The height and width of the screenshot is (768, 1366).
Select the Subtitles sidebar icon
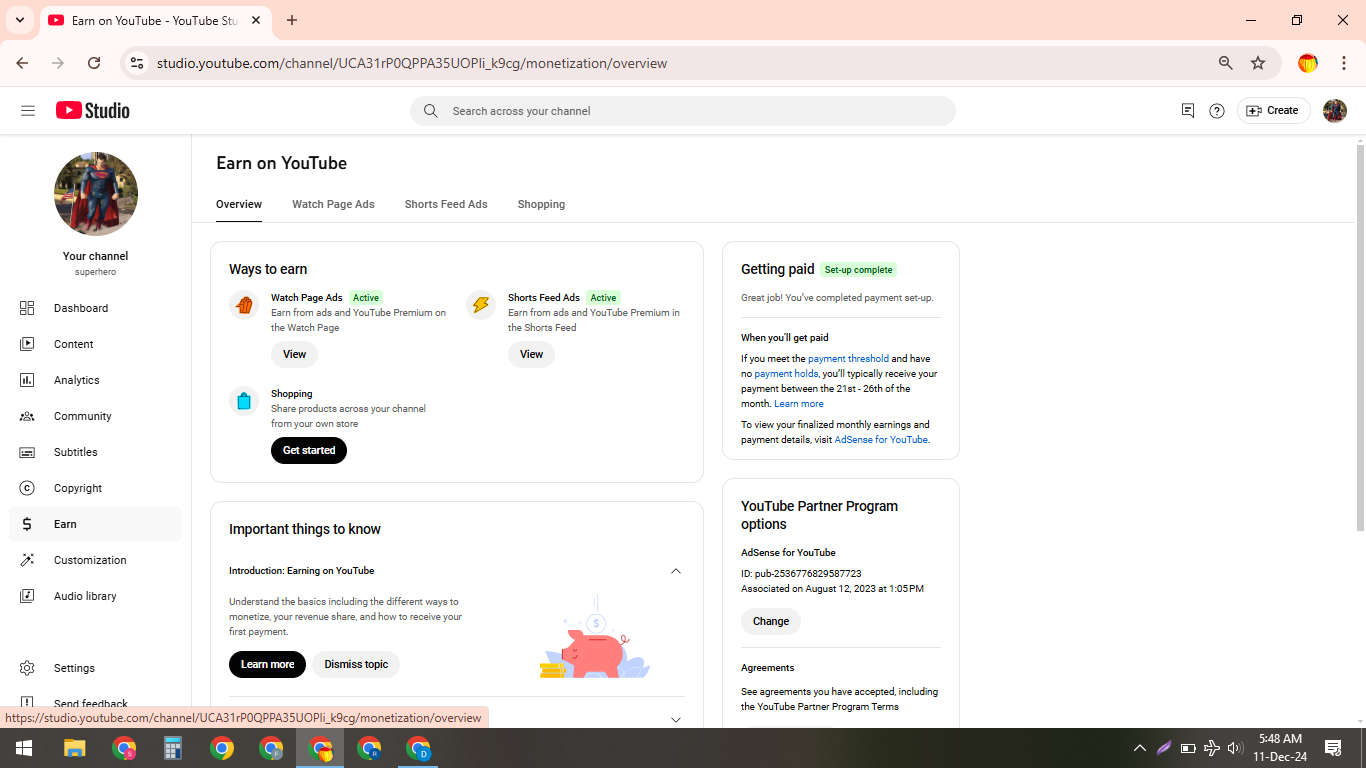coord(27,452)
